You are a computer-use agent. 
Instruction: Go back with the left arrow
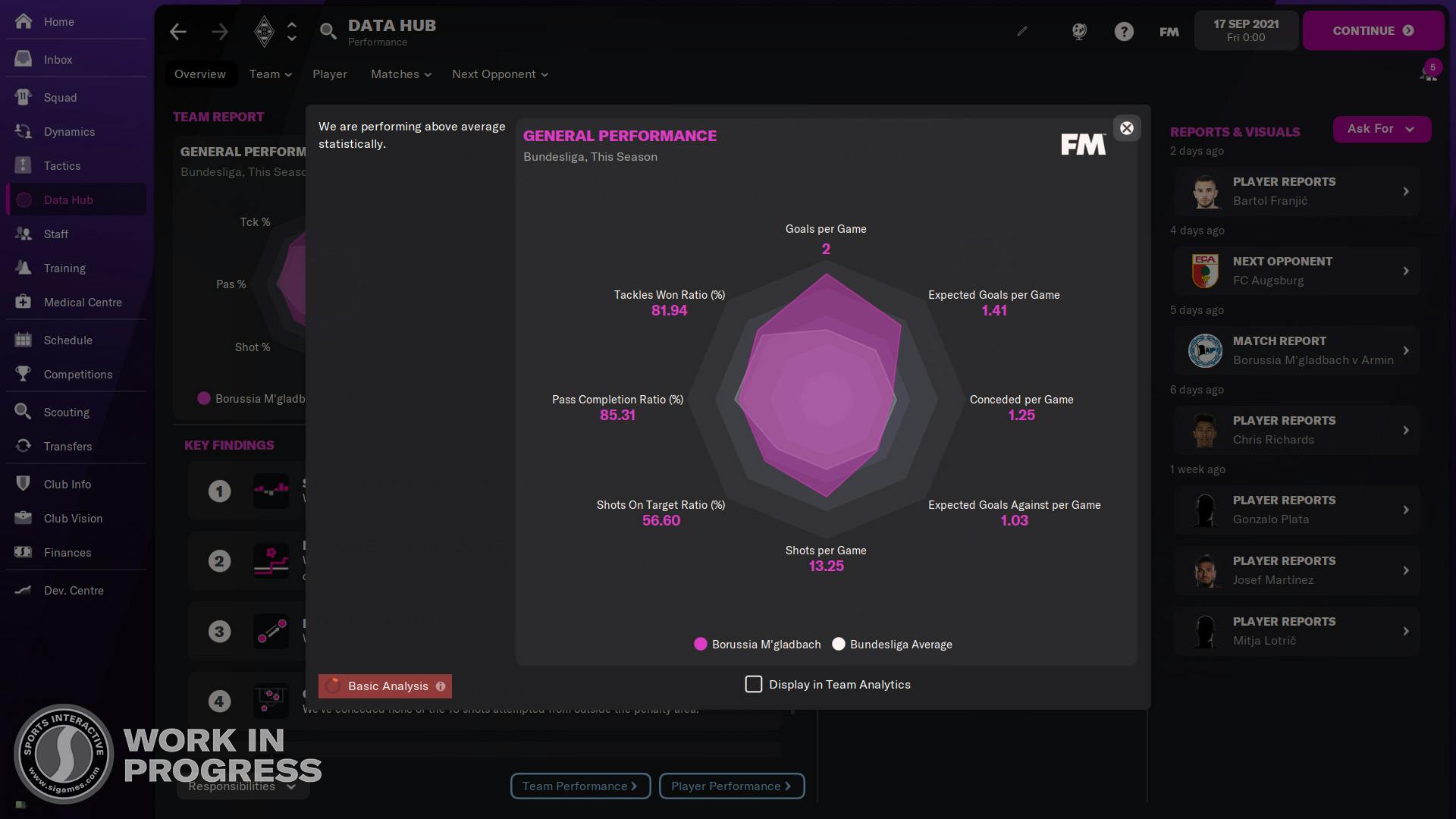pyautogui.click(x=178, y=31)
